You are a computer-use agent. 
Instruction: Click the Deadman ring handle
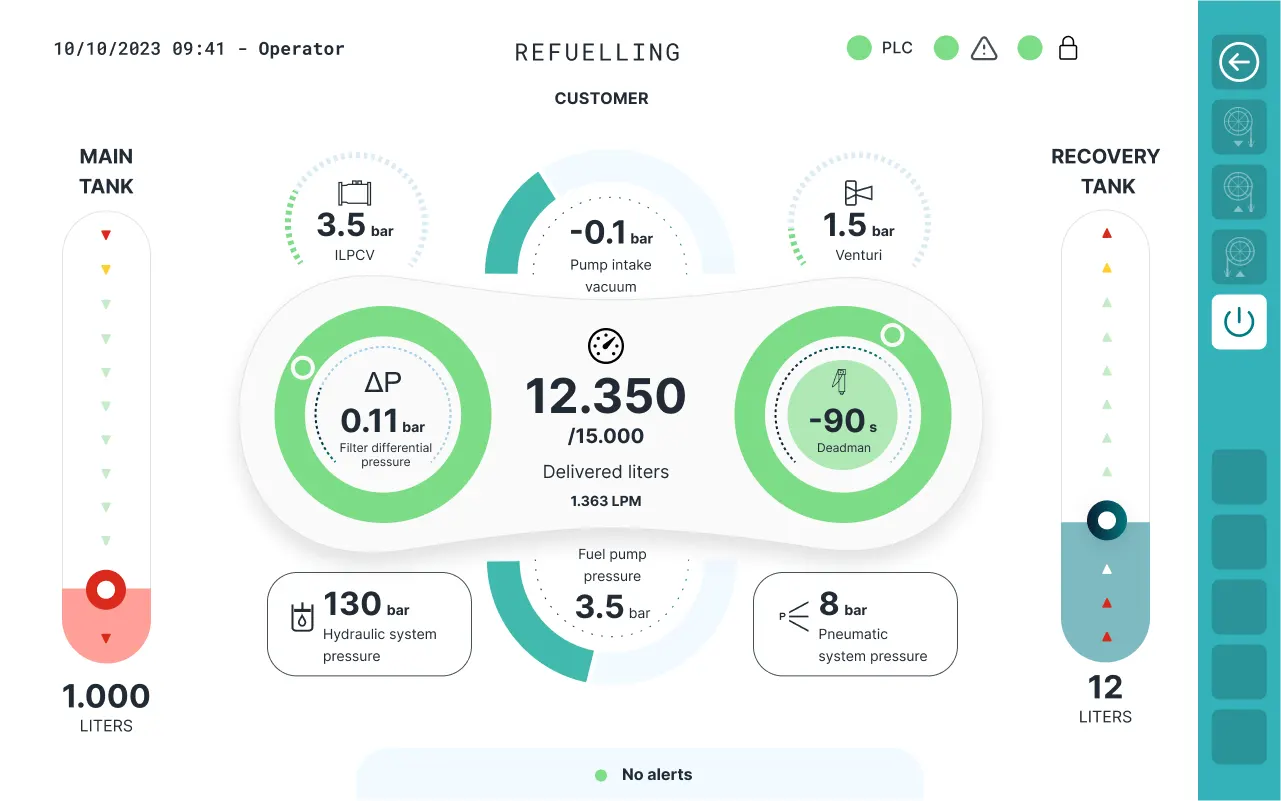[x=892, y=335]
